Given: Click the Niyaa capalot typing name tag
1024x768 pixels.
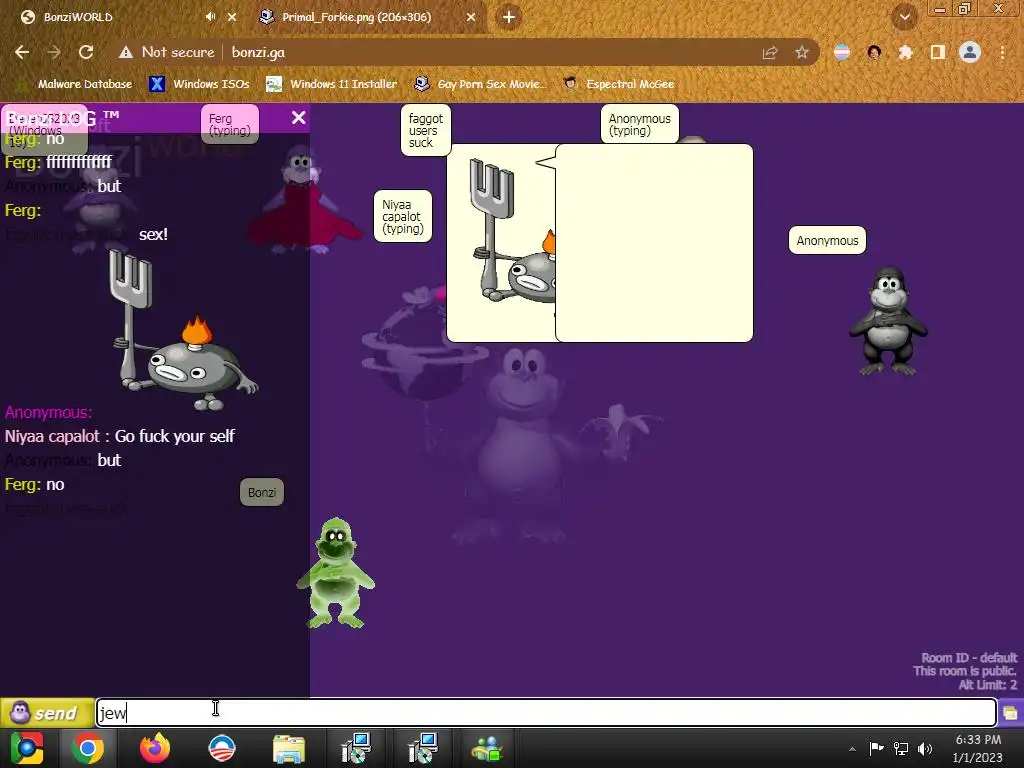Looking at the screenshot, I should pos(403,216).
